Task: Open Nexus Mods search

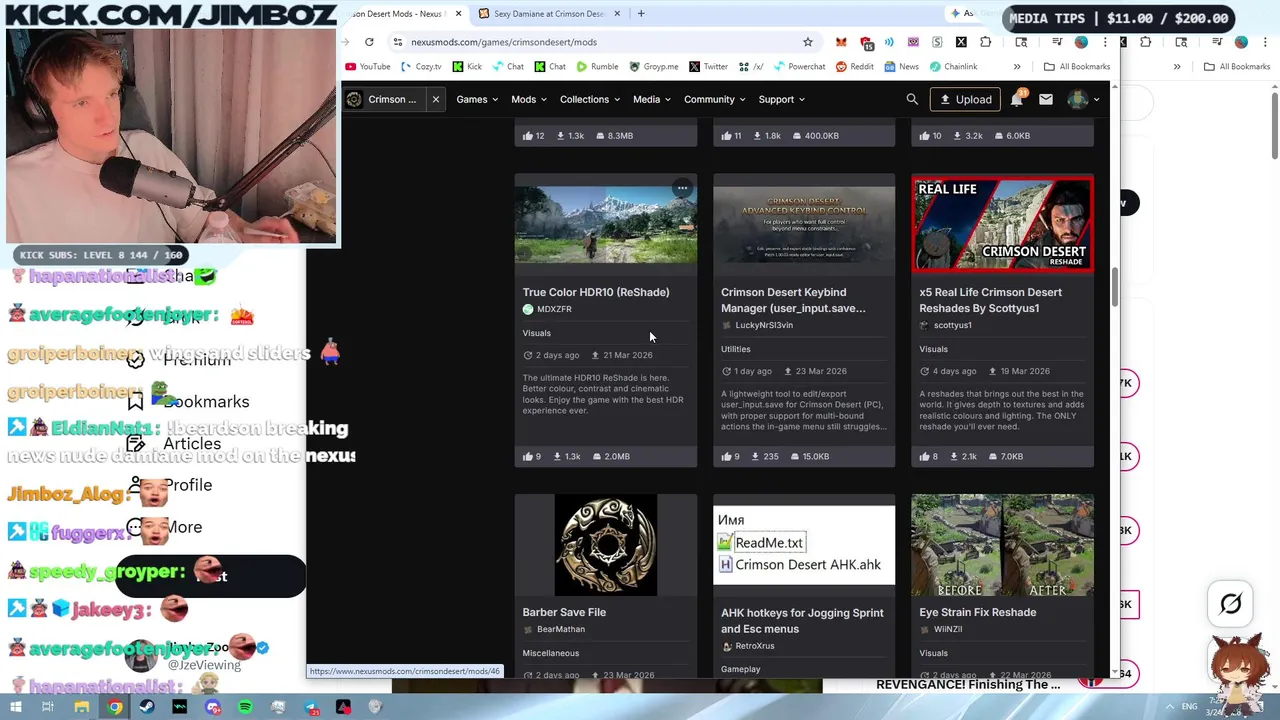Action: [912, 99]
